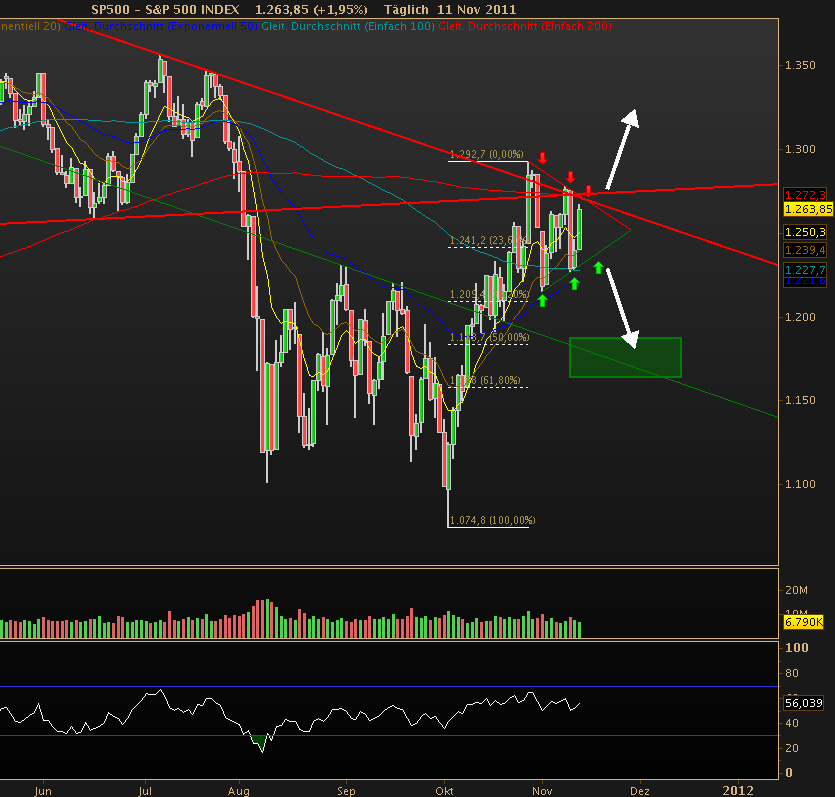Select the Einfach 100 moving average legend

coord(348,26)
